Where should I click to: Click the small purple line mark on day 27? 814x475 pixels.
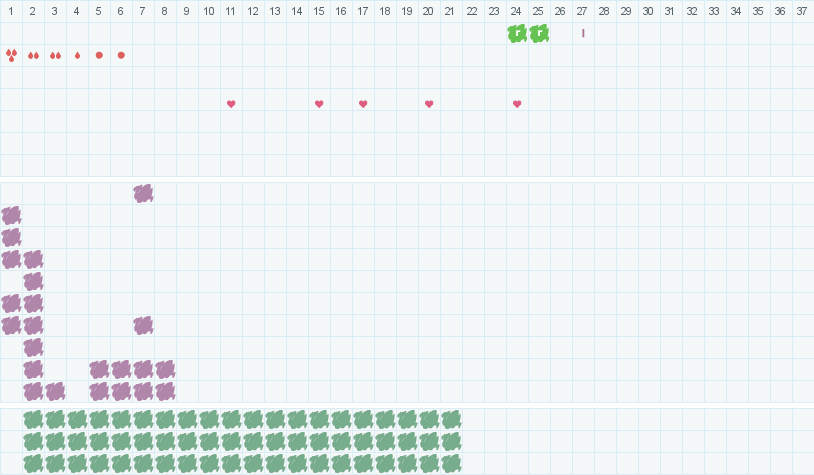583,33
